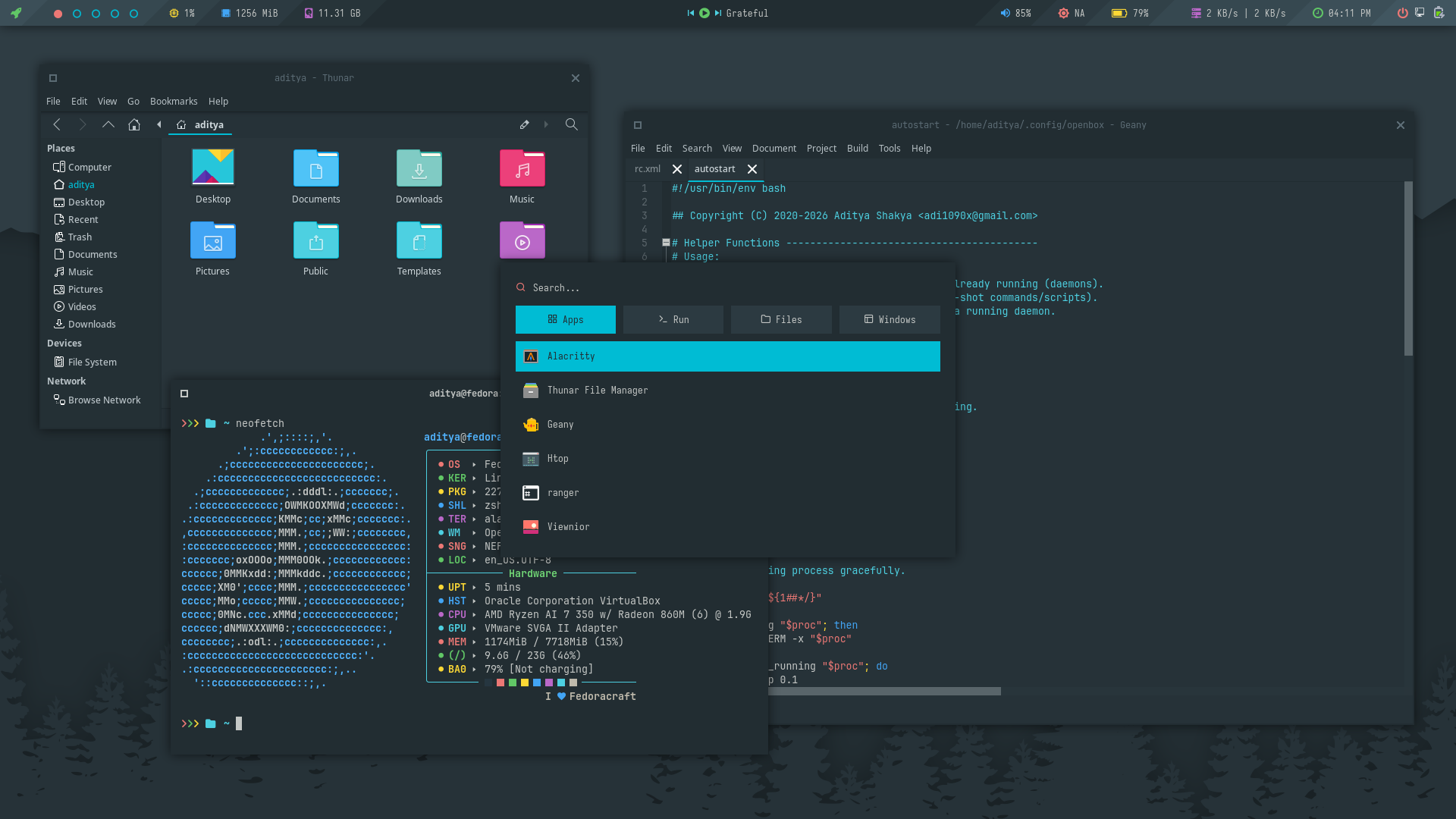This screenshot has width=1456, height=819.
Task: Click Geany's vertical scrollbar
Action: click(1408, 269)
